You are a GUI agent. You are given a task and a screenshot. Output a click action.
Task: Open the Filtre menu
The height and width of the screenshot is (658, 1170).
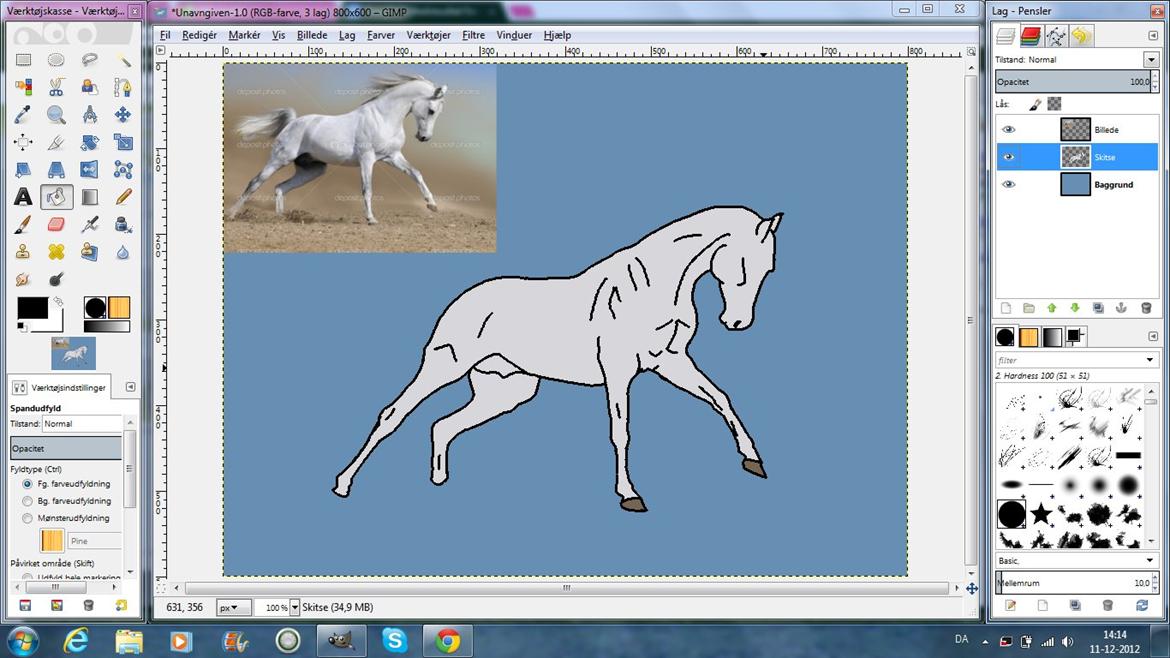(473, 35)
